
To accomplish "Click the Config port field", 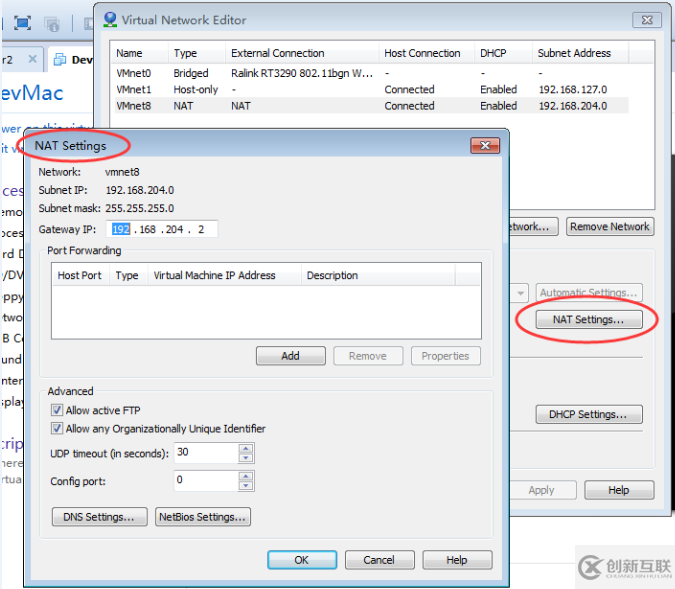I will tap(206, 480).
